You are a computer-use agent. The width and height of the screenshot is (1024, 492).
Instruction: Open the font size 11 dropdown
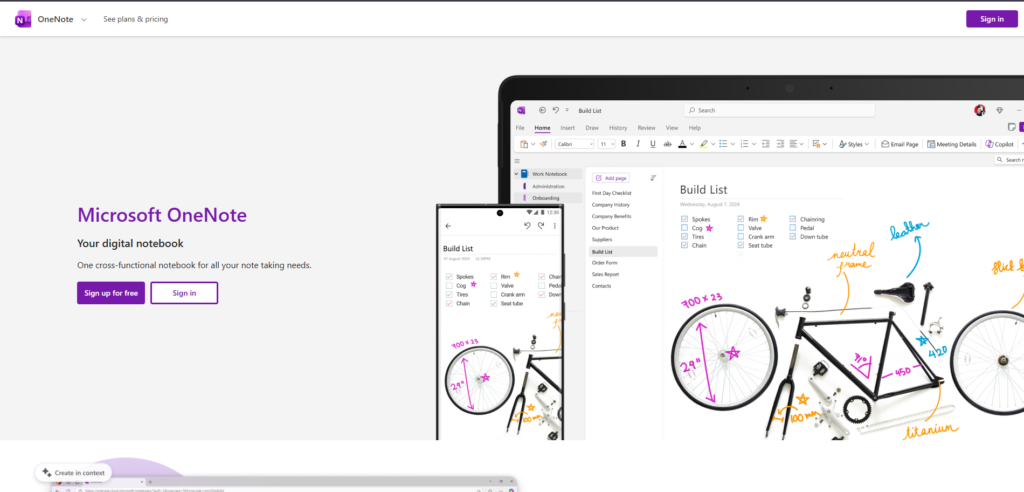click(x=607, y=144)
